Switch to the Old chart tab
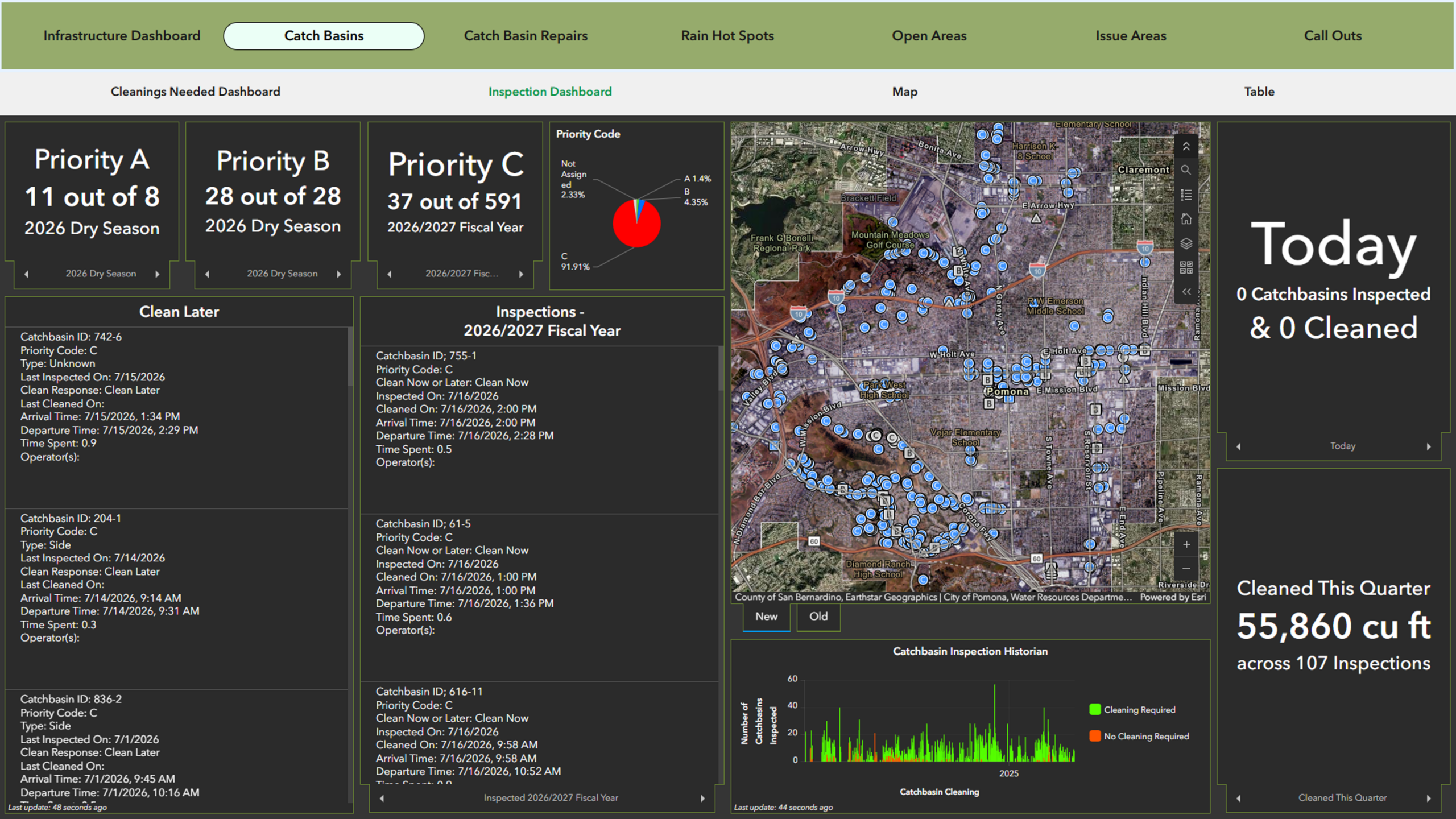Screen dimensions: 1456x819 818,617
